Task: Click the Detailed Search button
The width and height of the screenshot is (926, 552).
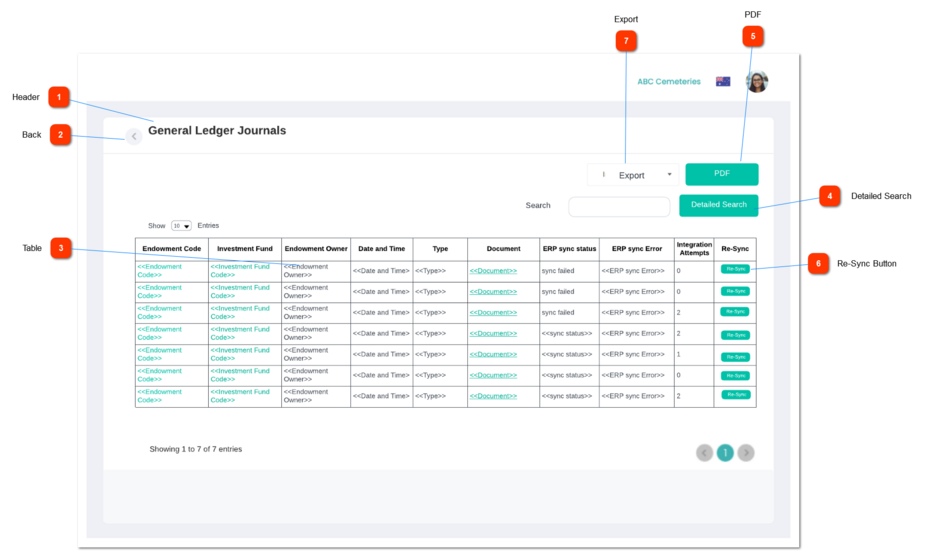Action: [719, 205]
